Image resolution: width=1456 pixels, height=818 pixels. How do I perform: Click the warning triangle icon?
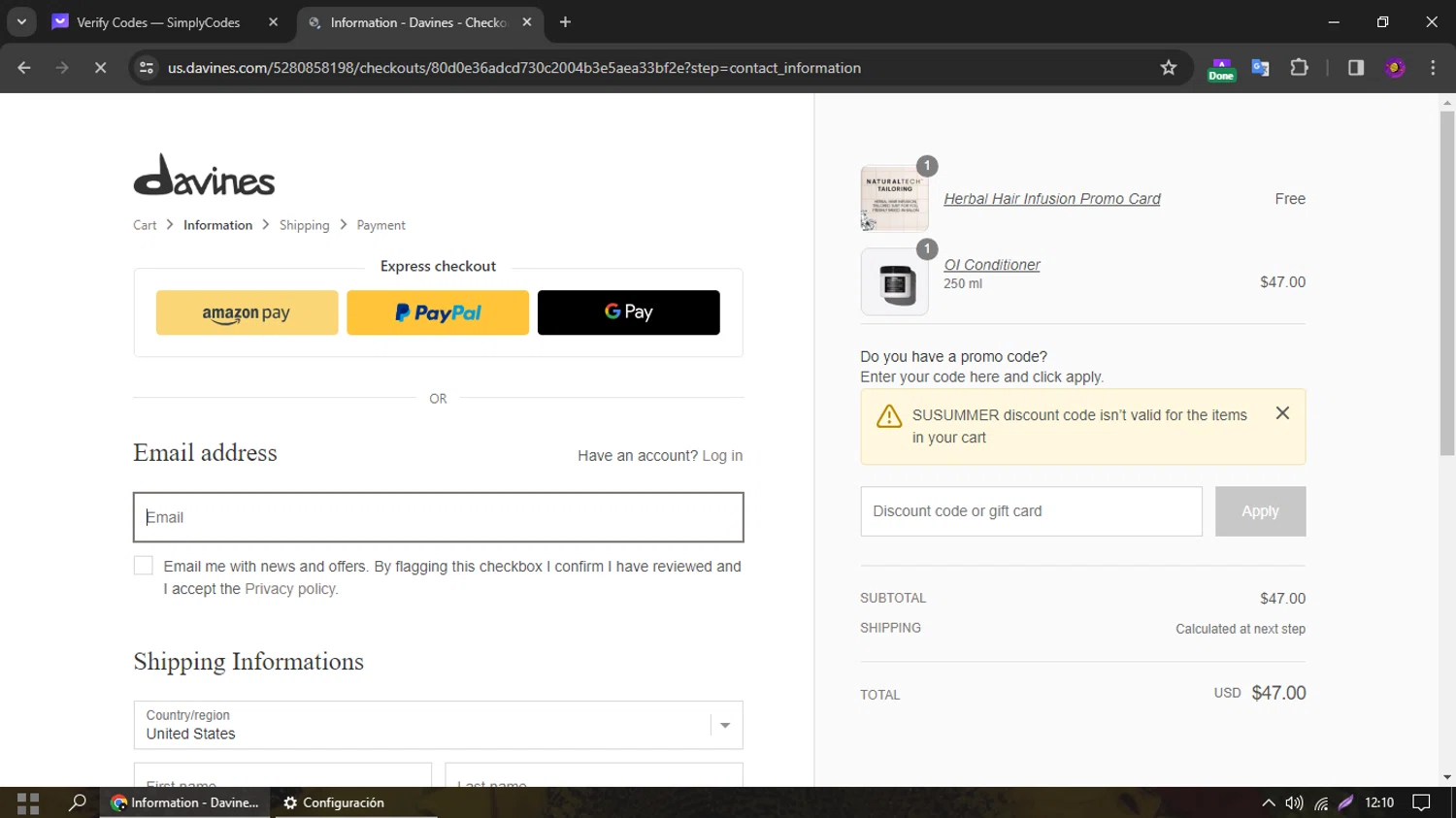889,416
